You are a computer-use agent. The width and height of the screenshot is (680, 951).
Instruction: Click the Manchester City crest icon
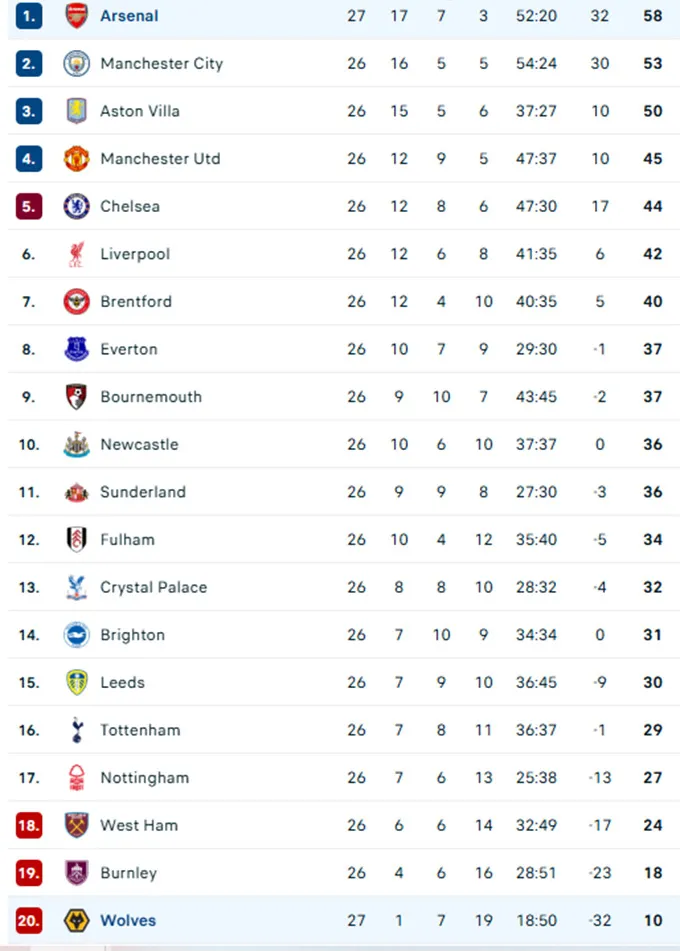point(76,64)
